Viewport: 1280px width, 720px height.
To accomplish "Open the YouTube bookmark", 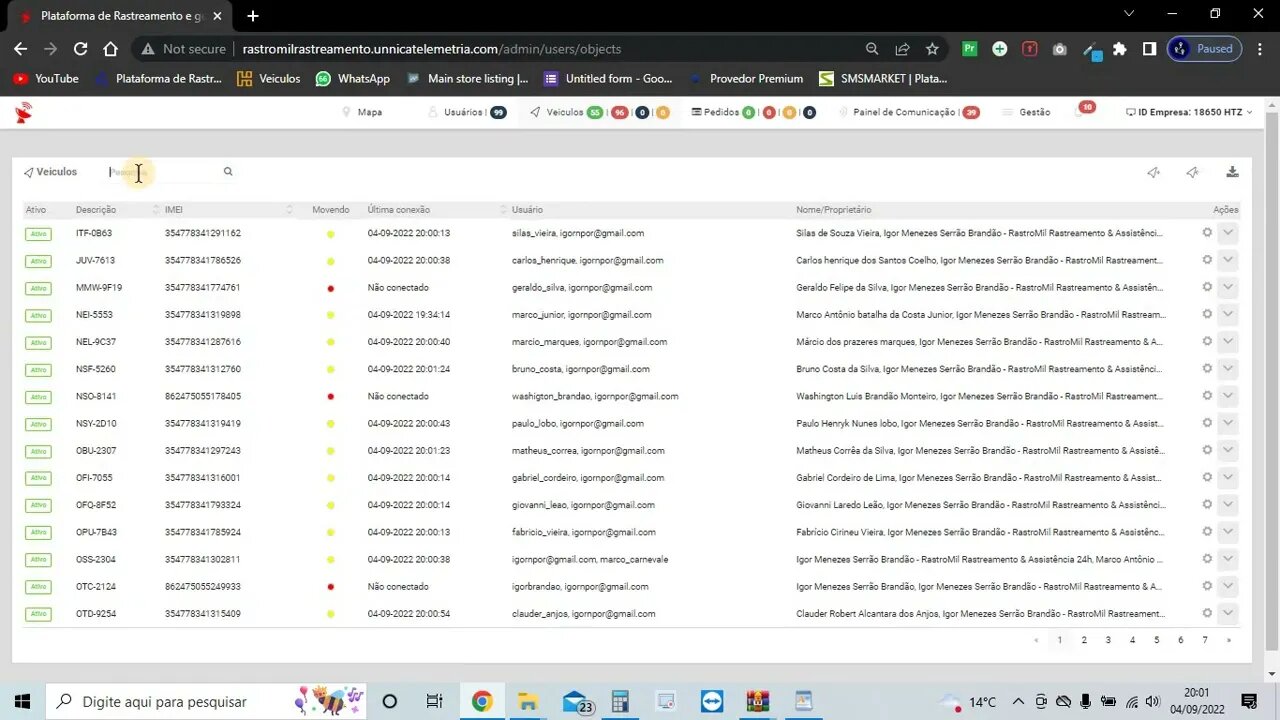I will point(46,78).
